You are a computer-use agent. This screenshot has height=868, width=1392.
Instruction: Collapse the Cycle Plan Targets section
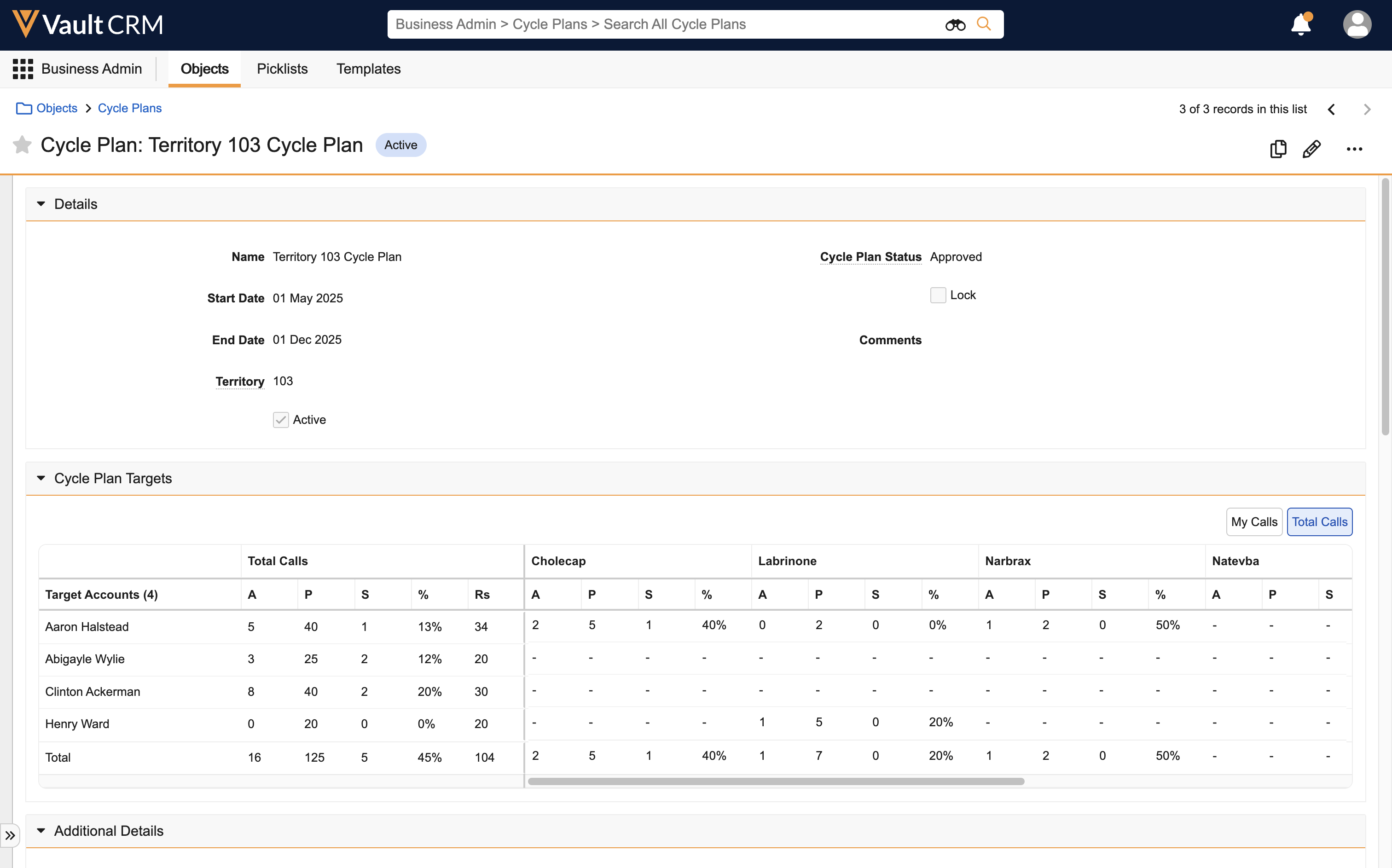41,478
